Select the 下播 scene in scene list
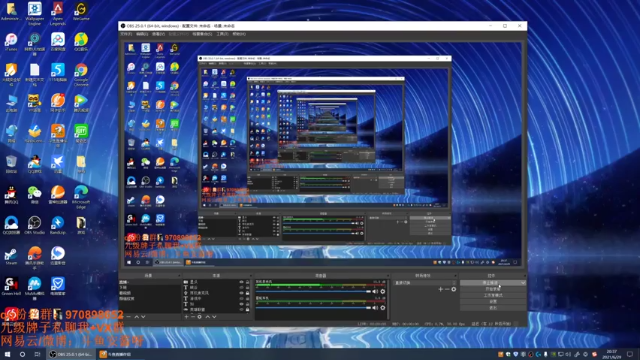This screenshot has height=360, width=640. (x=149, y=288)
